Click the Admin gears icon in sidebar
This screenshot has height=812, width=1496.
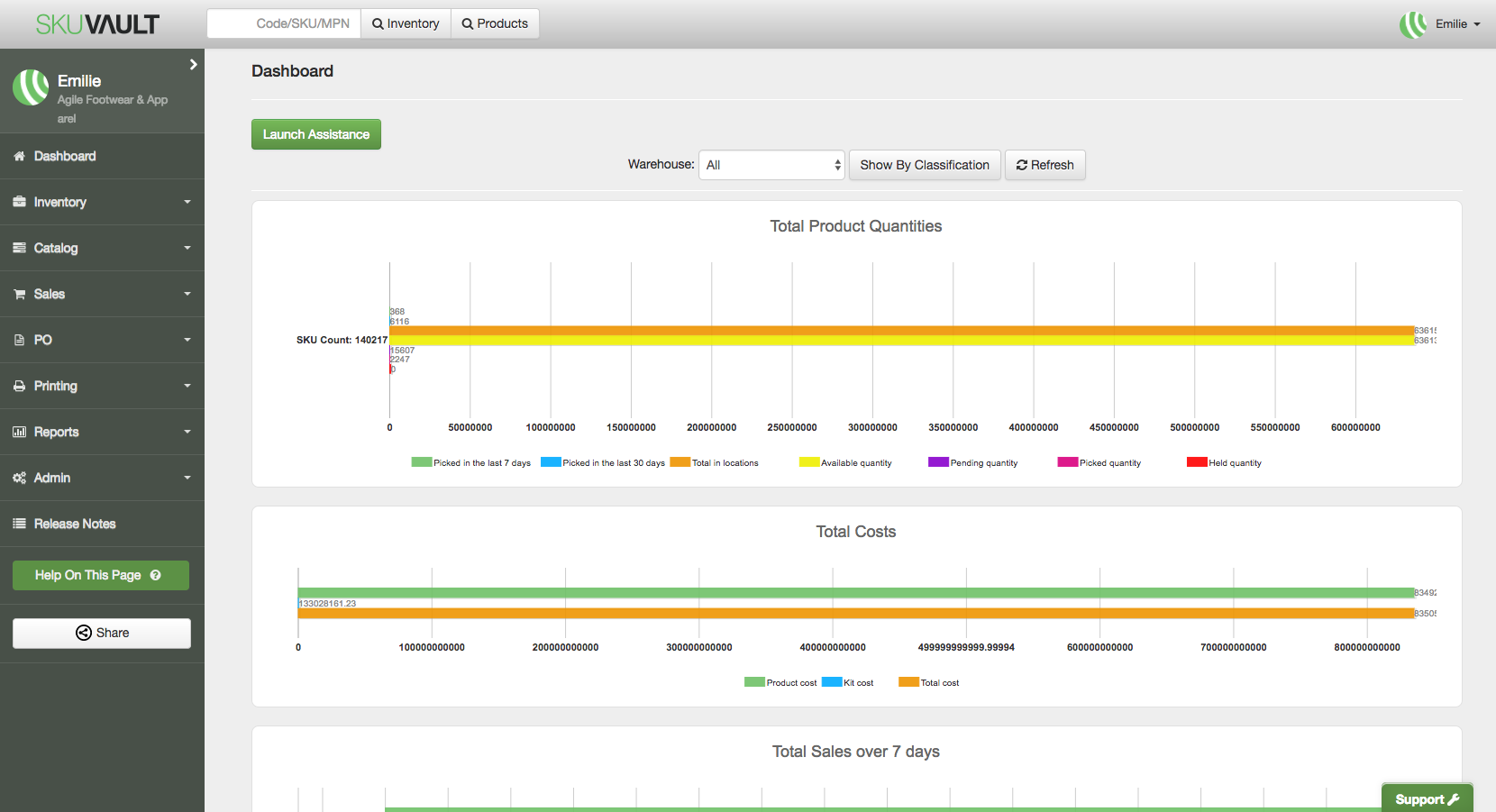tap(19, 478)
